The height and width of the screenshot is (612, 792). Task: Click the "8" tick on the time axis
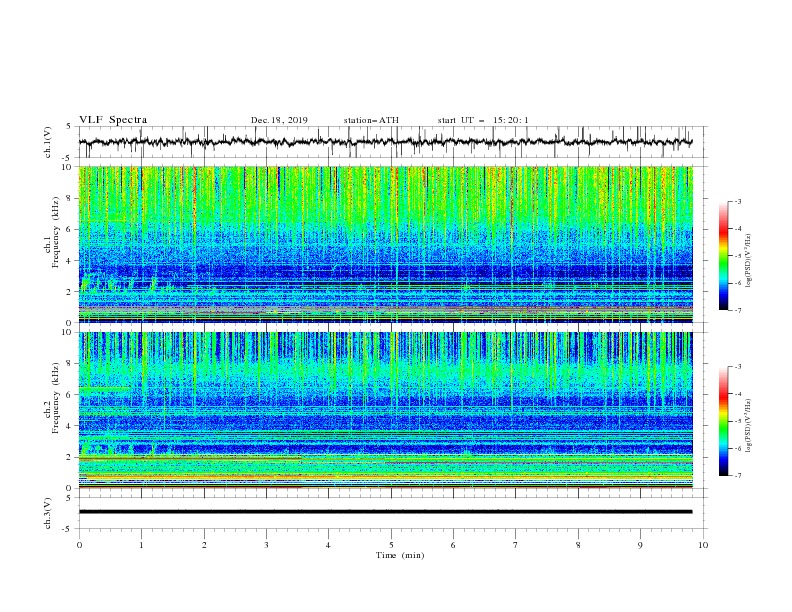click(x=578, y=545)
